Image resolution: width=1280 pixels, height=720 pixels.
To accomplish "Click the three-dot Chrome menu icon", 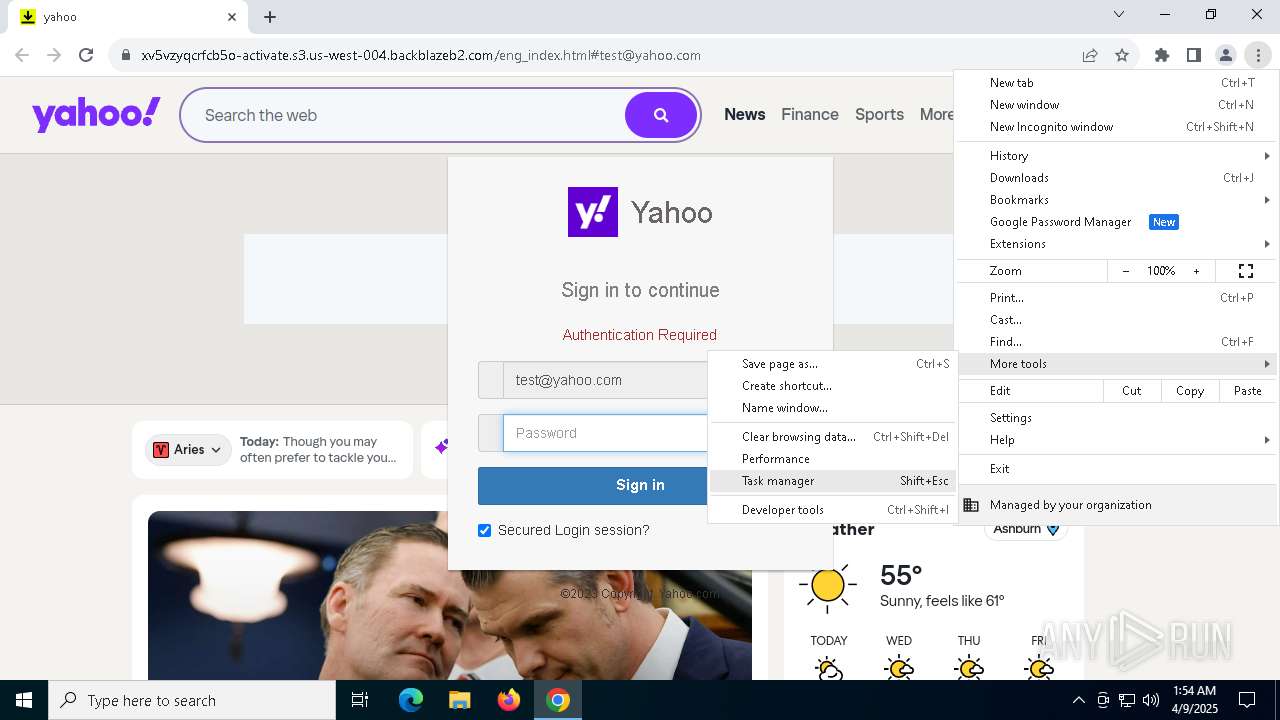I will tap(1258, 55).
